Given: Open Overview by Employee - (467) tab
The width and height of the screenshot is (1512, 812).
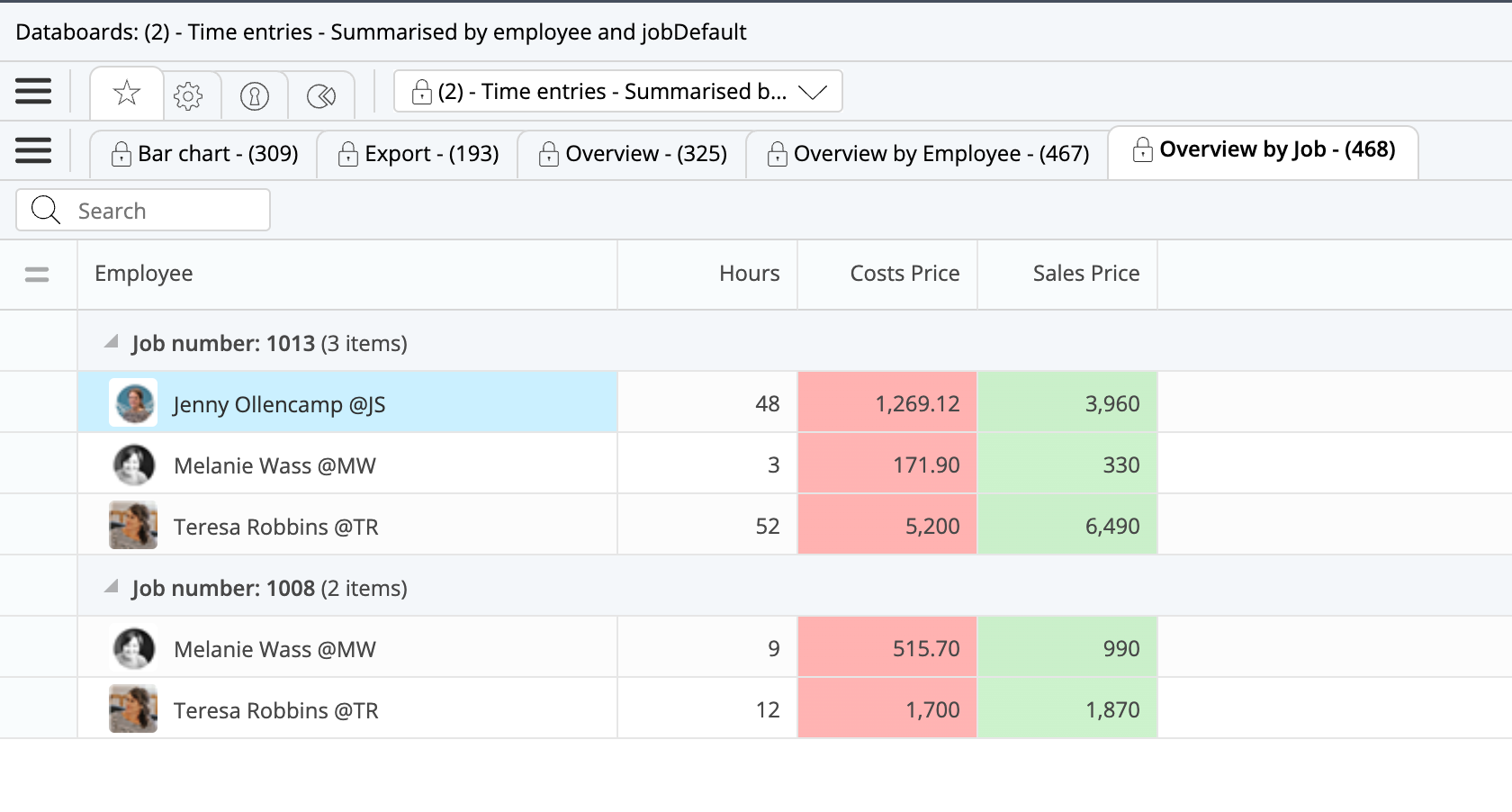Looking at the screenshot, I should (x=928, y=154).
